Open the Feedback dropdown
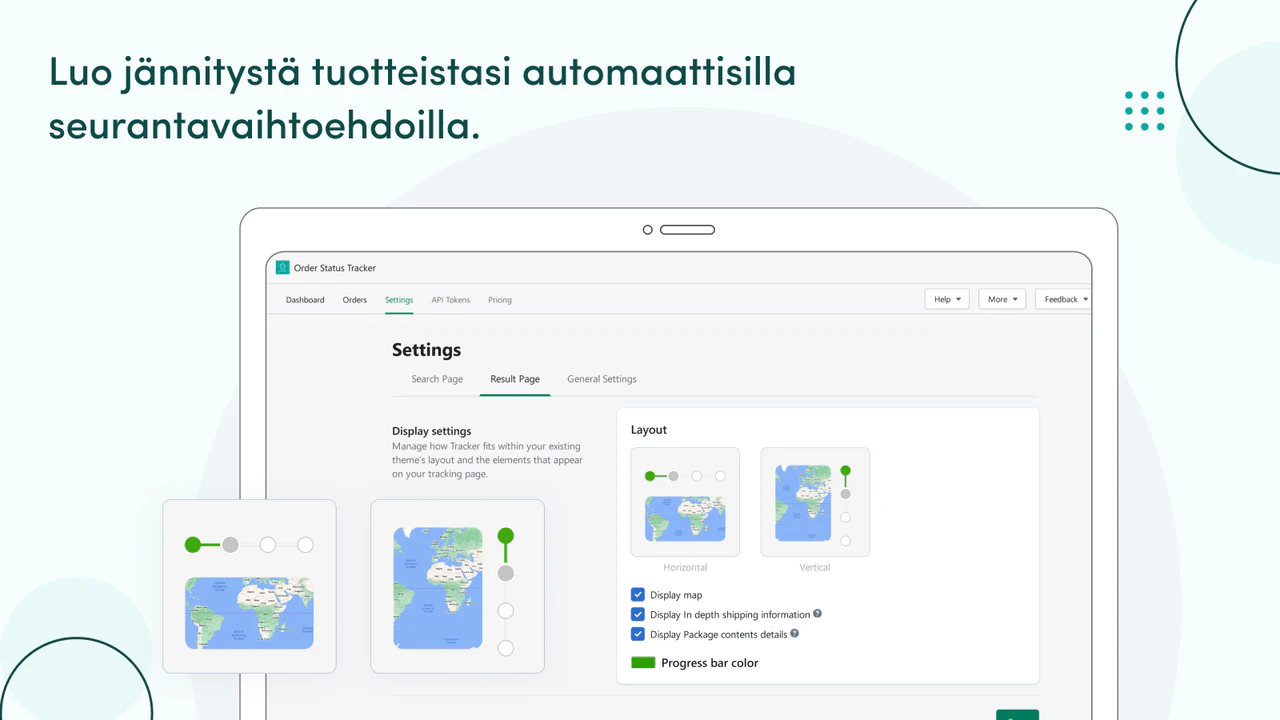The height and width of the screenshot is (720, 1280). 1063,299
